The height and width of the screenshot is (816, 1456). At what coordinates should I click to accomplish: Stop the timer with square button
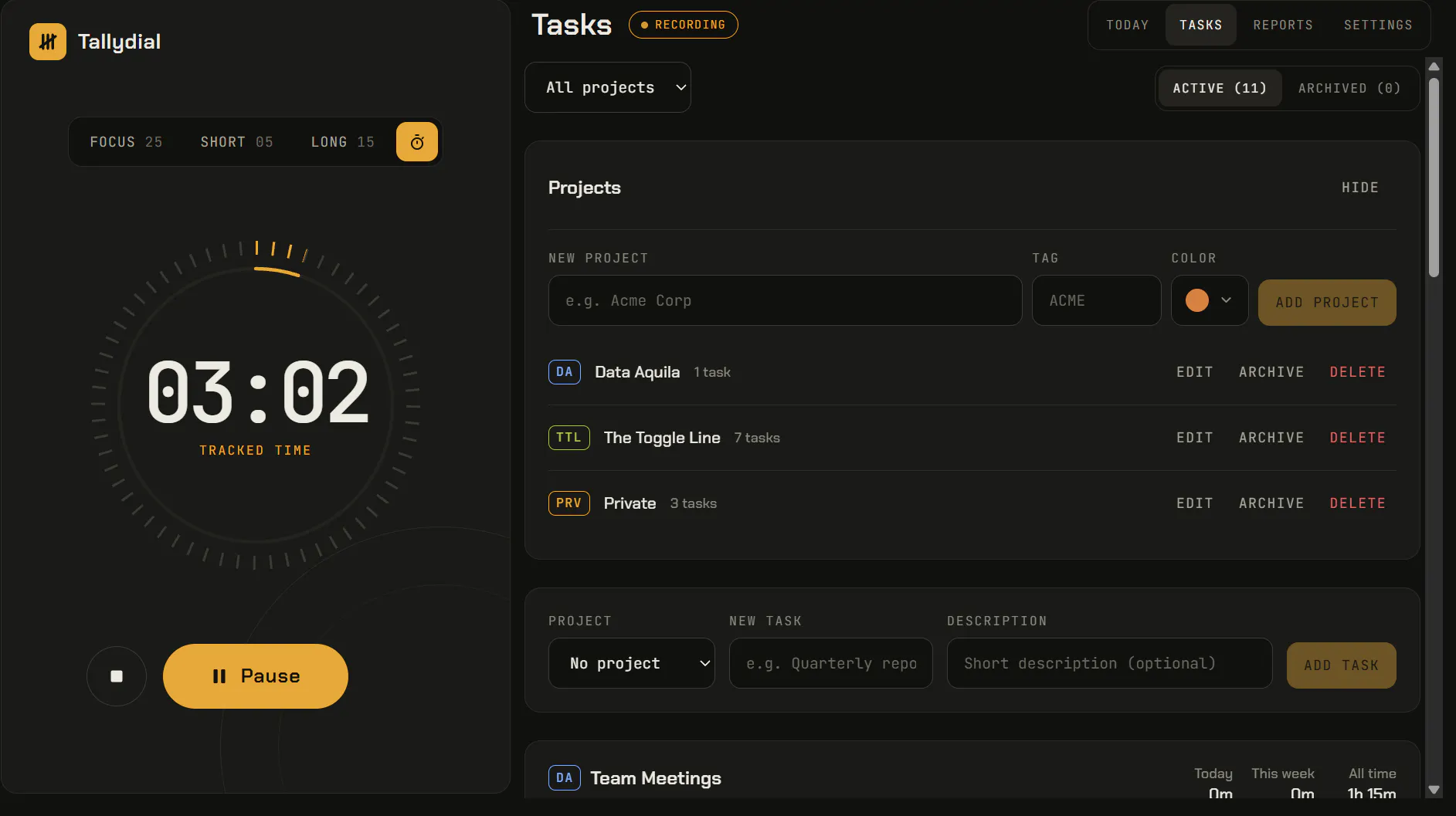[117, 676]
